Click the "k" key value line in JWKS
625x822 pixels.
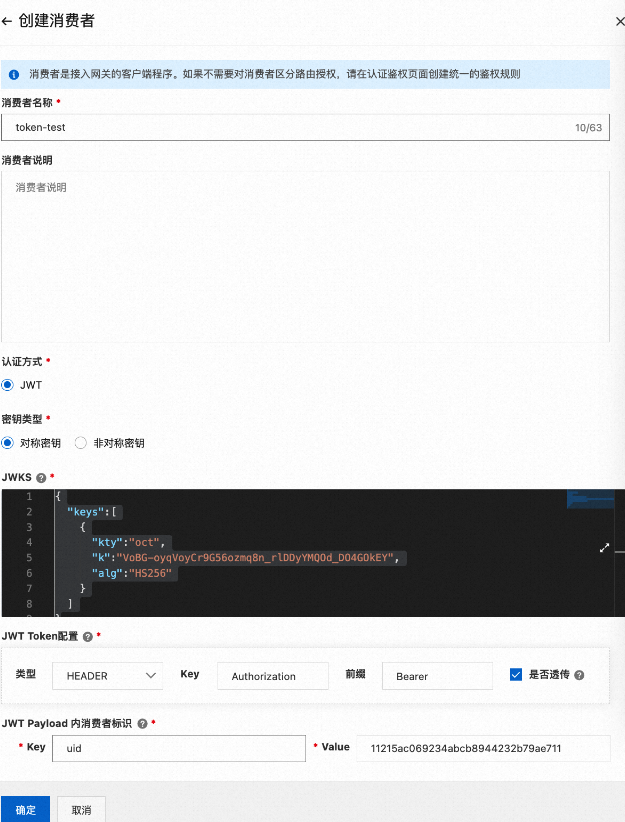coord(245,558)
